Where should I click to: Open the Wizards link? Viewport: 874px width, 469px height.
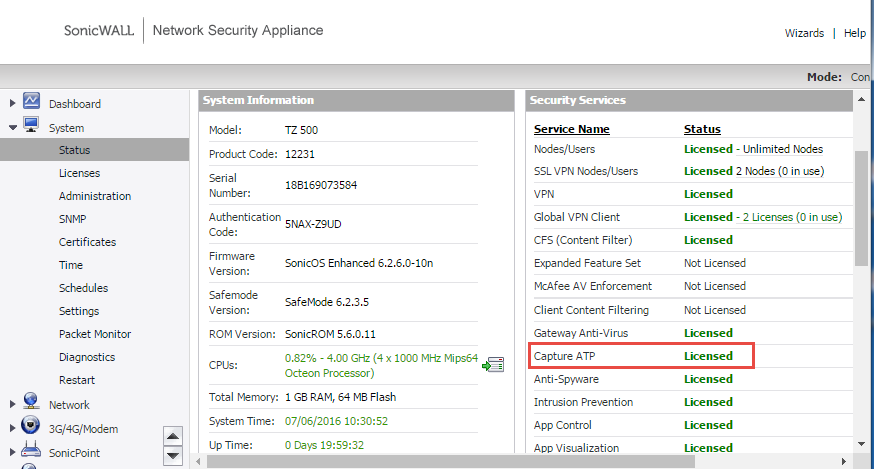point(804,33)
